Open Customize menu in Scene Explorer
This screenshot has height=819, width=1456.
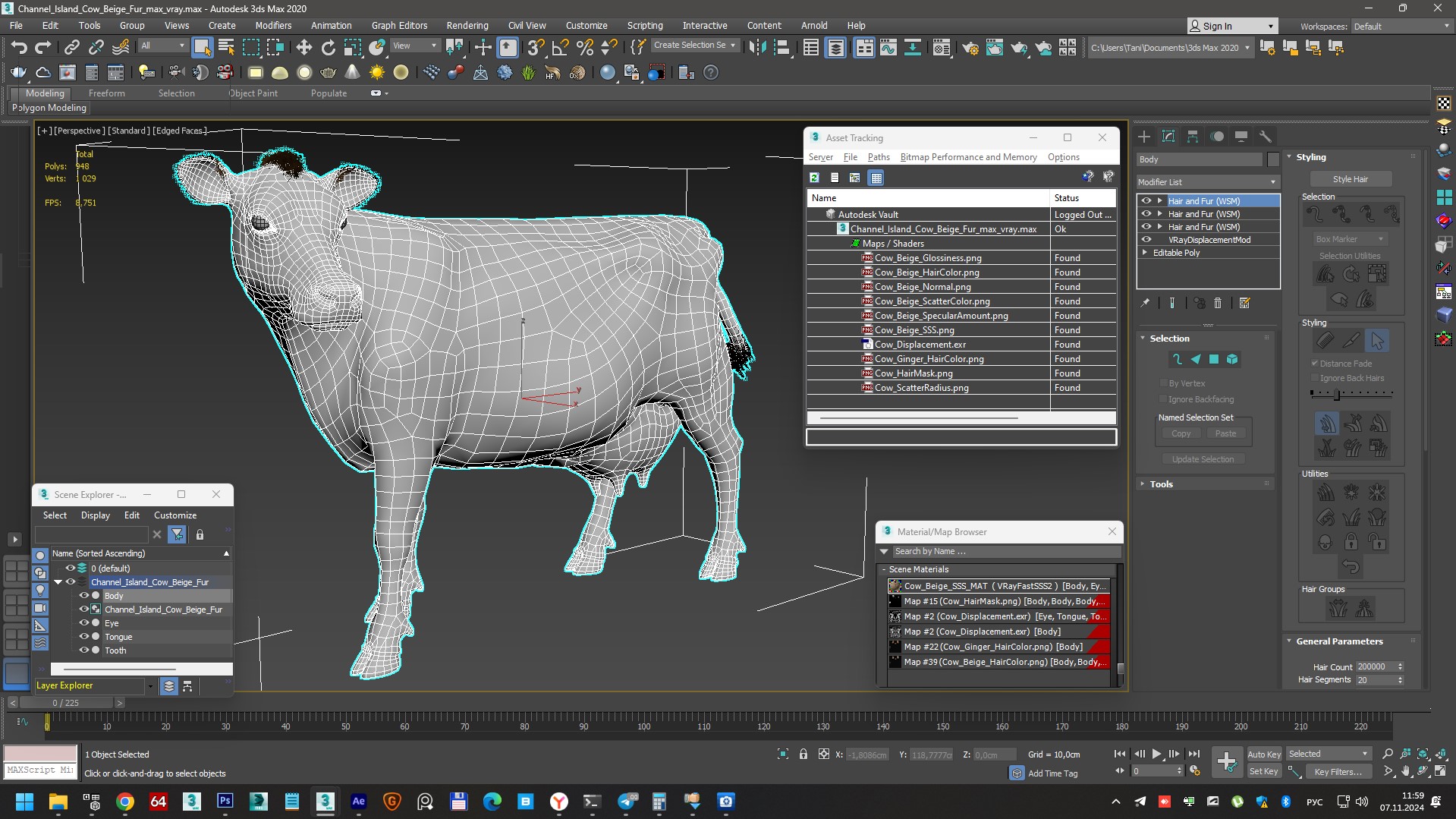pyautogui.click(x=175, y=515)
